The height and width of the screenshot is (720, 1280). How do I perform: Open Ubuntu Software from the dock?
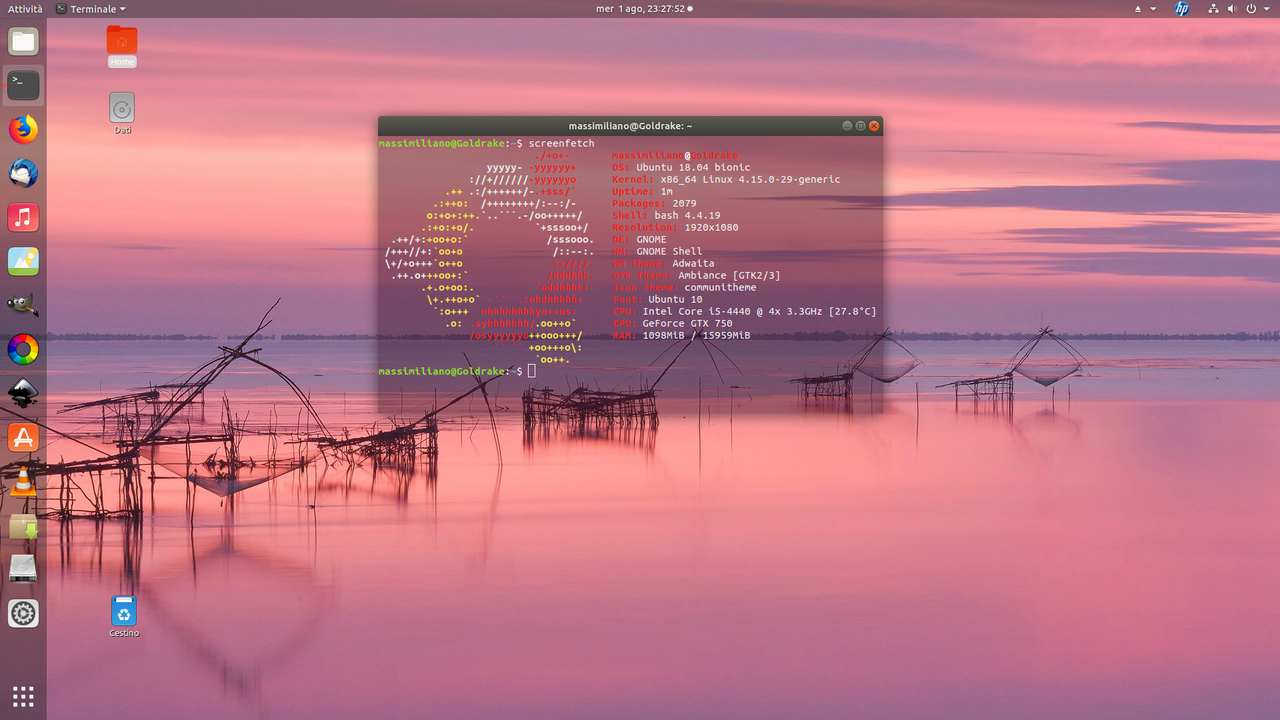[23, 438]
